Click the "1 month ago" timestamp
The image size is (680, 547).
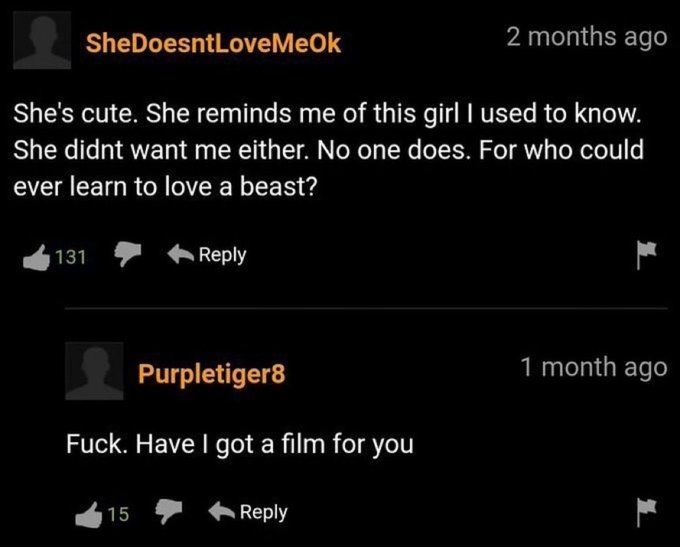pyautogui.click(x=593, y=367)
